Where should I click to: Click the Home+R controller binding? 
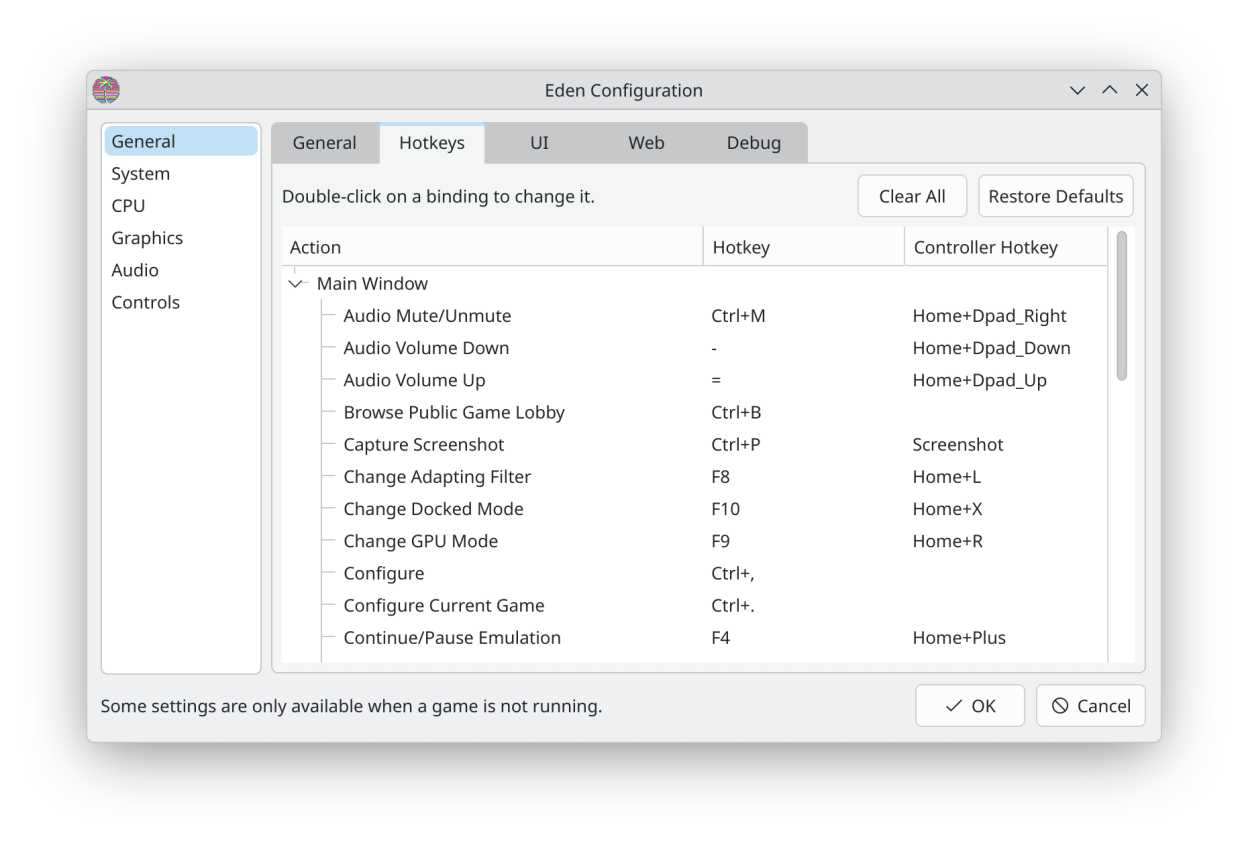click(x=947, y=541)
